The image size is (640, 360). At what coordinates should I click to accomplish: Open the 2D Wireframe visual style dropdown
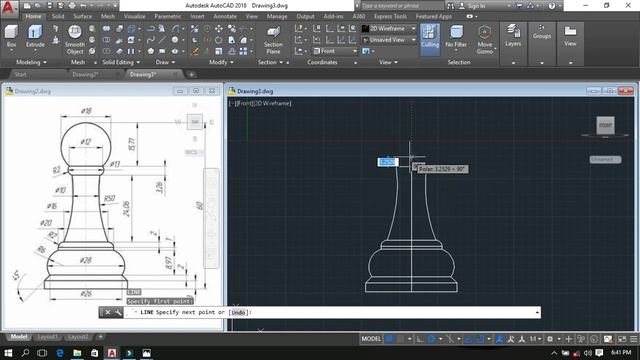click(x=389, y=29)
